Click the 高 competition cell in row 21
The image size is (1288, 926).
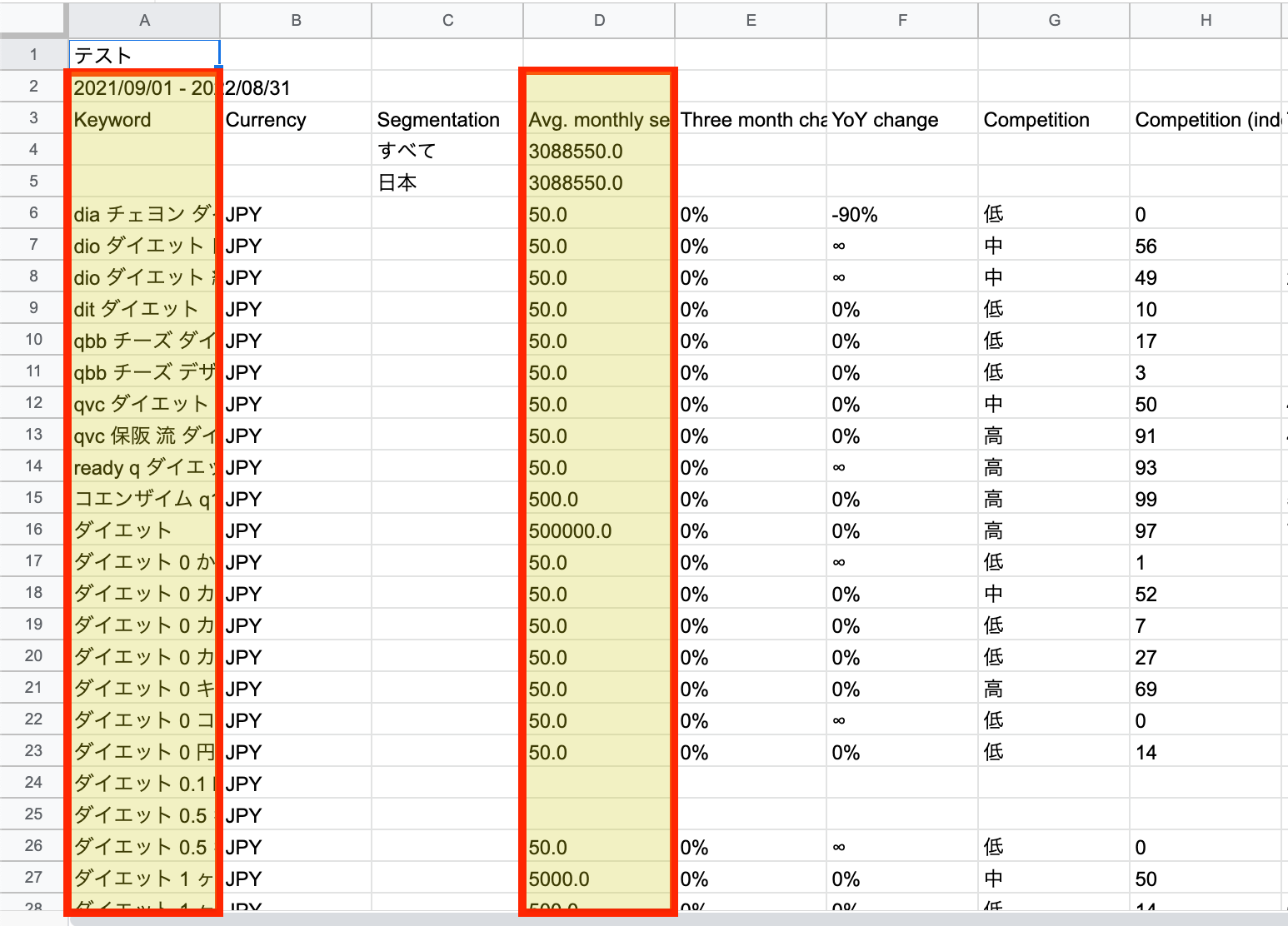pyautogui.click(x=1054, y=689)
